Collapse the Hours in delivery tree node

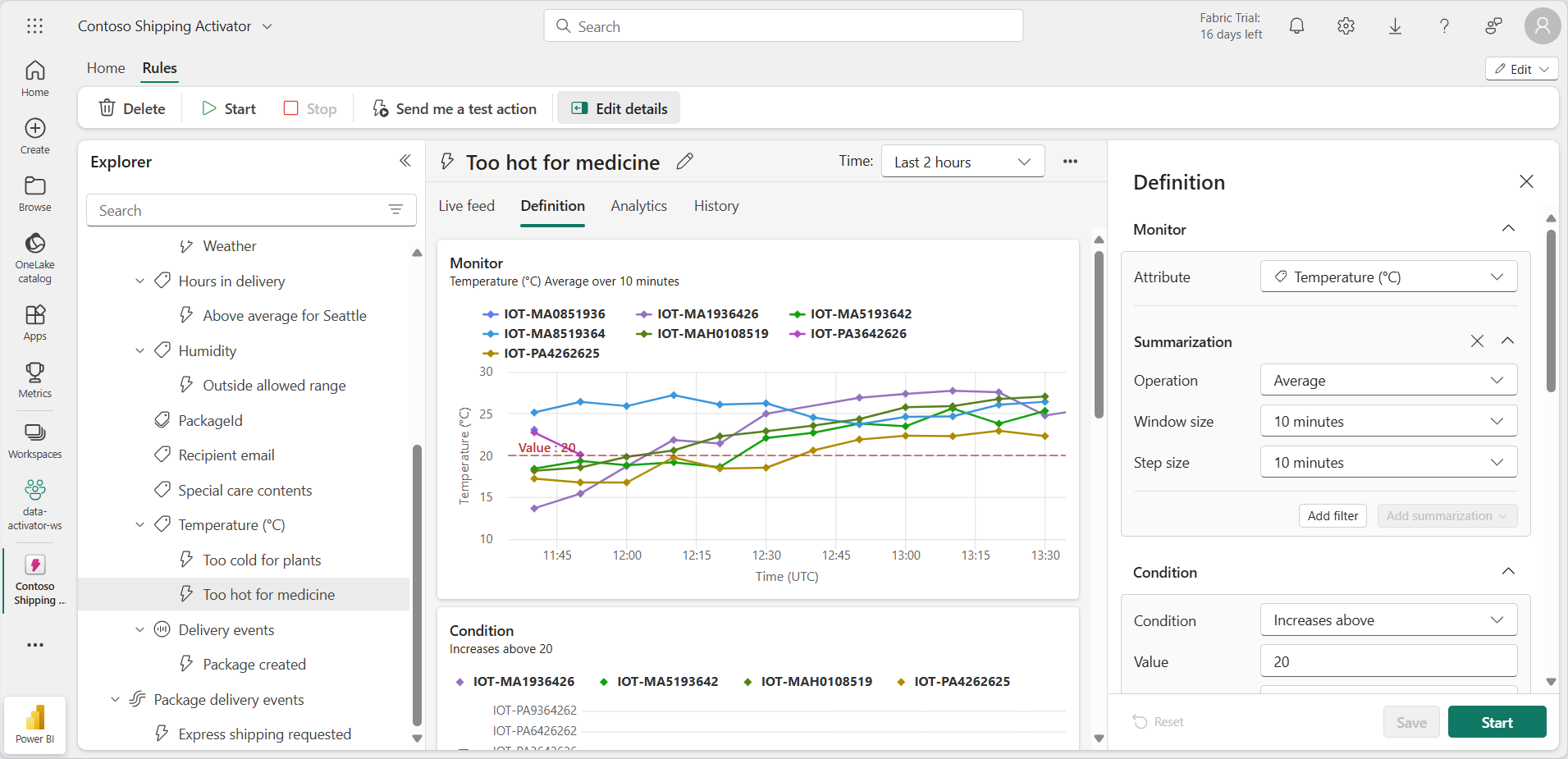tap(139, 281)
